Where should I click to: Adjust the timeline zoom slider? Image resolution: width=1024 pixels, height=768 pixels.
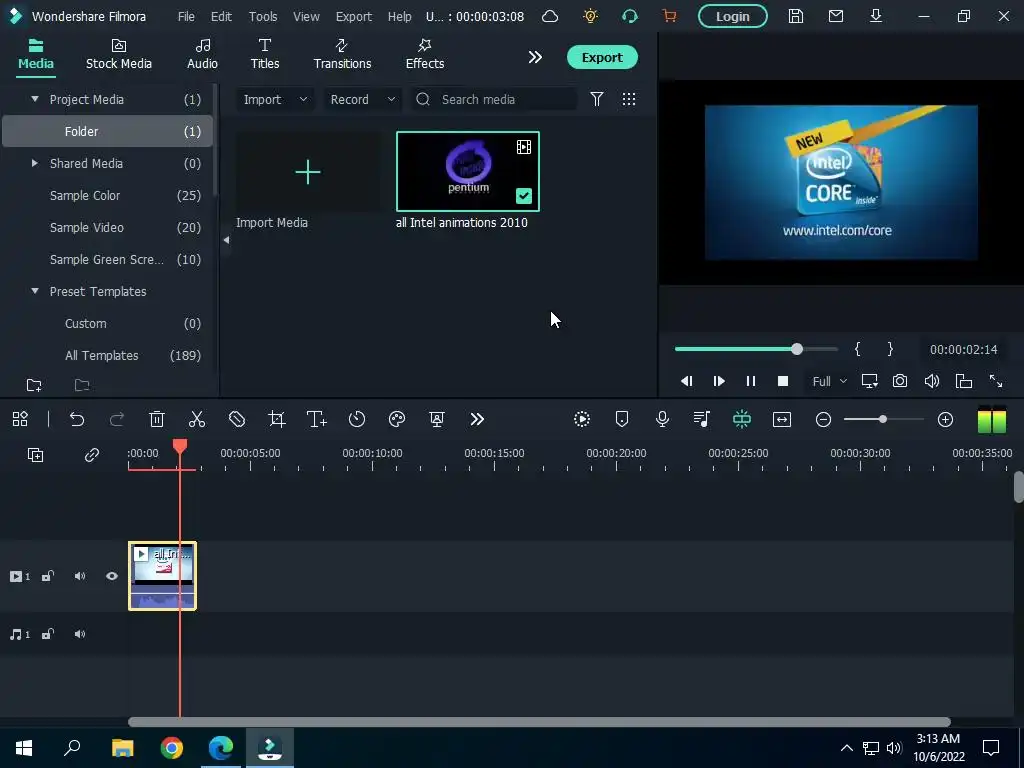pyautogui.click(x=884, y=419)
